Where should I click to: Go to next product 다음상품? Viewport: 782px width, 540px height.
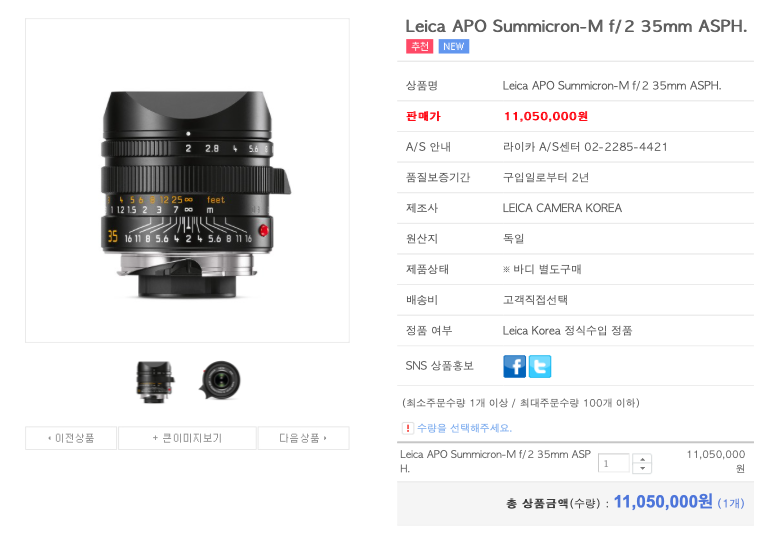[x=303, y=438]
